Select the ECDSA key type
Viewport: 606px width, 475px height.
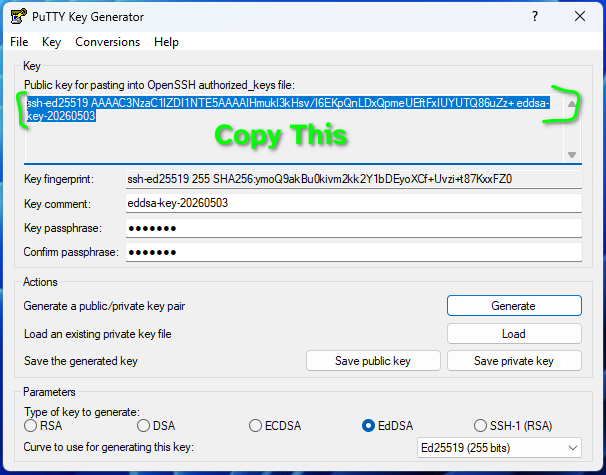(x=275, y=426)
